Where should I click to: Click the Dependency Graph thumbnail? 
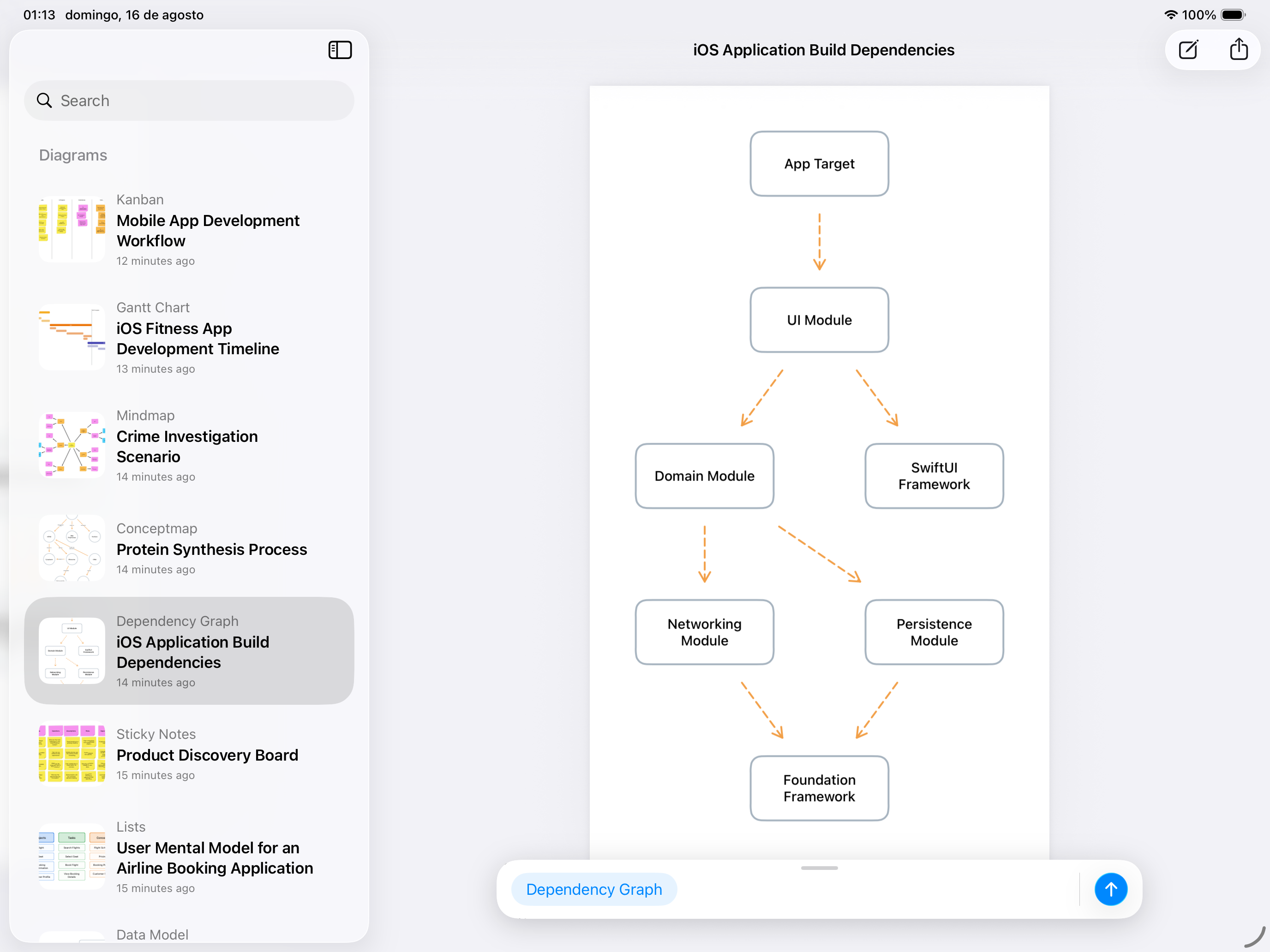(x=72, y=651)
